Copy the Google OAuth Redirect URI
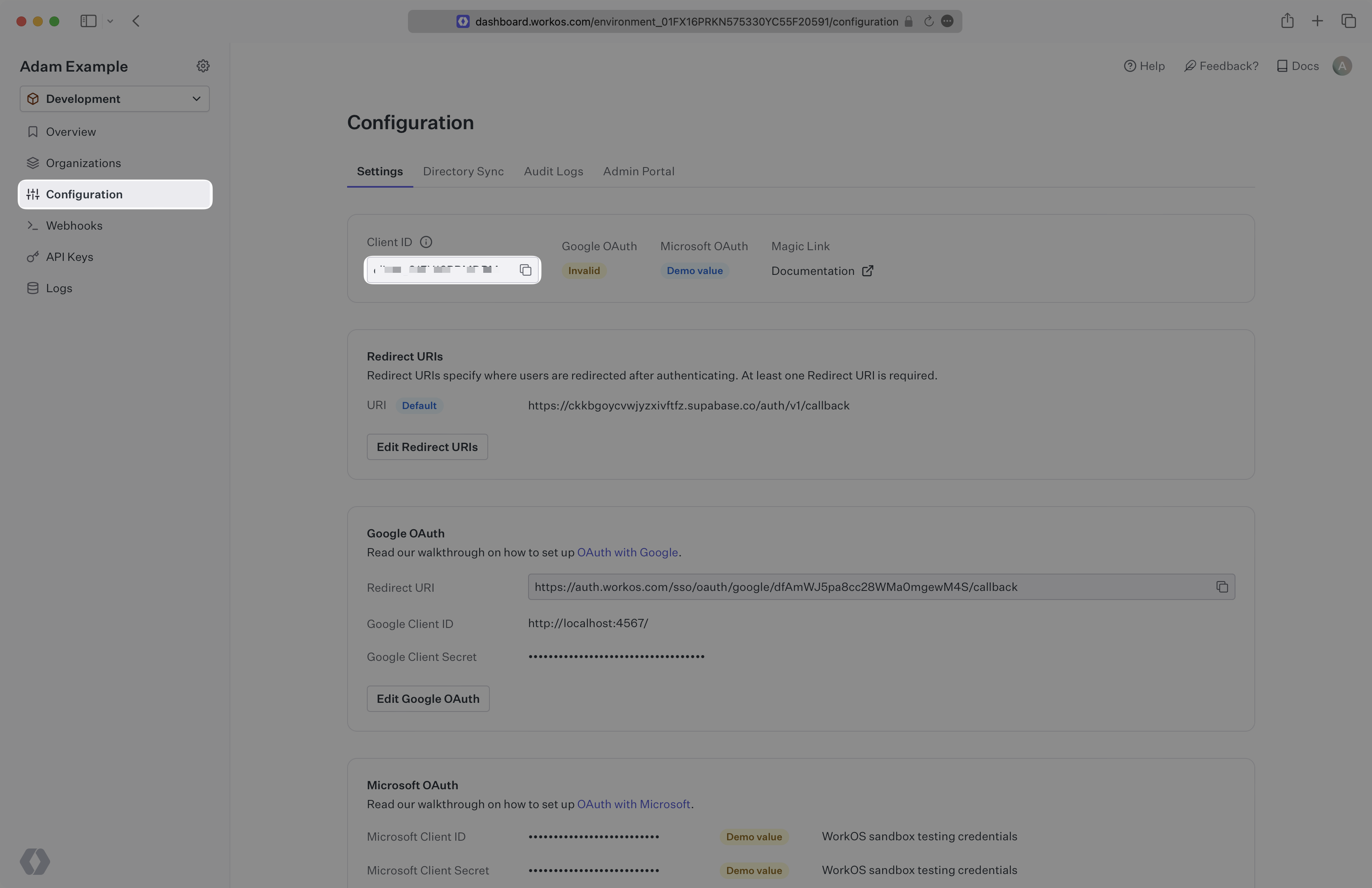 [x=1221, y=587]
